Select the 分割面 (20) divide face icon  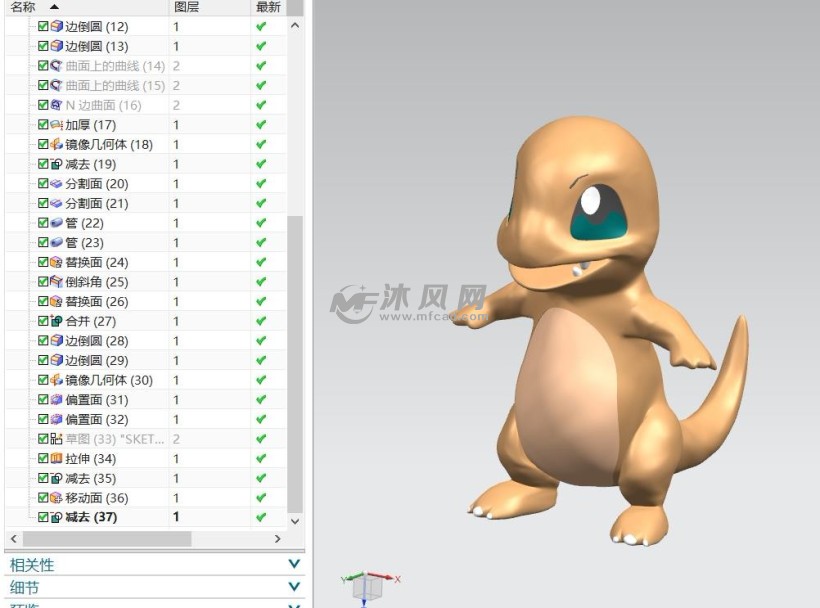pyautogui.click(x=56, y=183)
